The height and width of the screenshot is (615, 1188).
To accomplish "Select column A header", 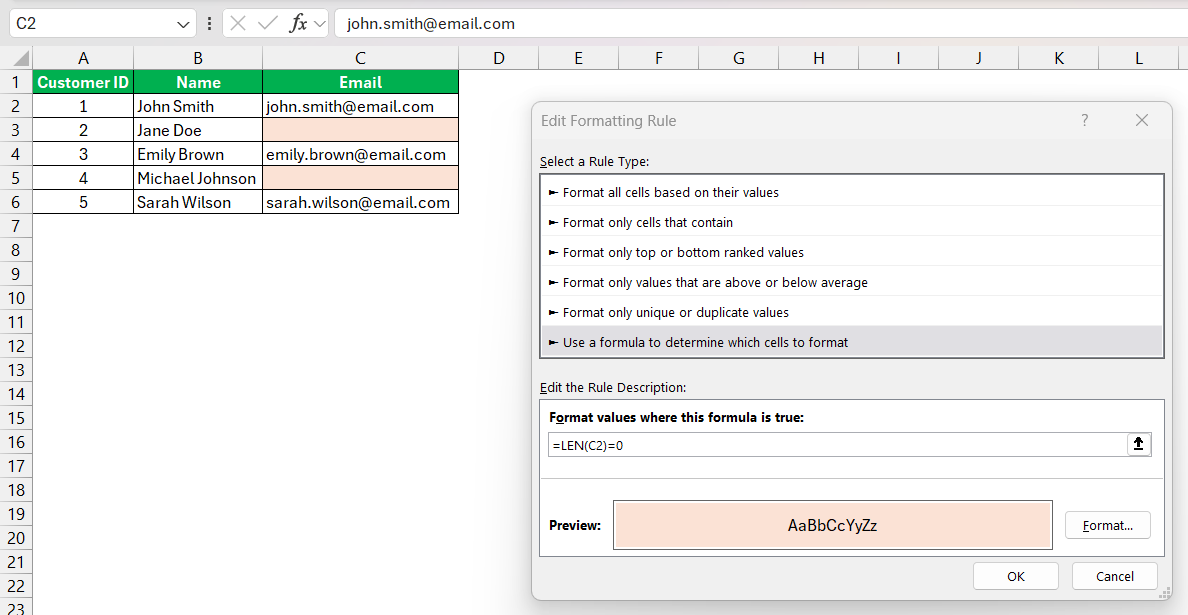I will (83, 58).
